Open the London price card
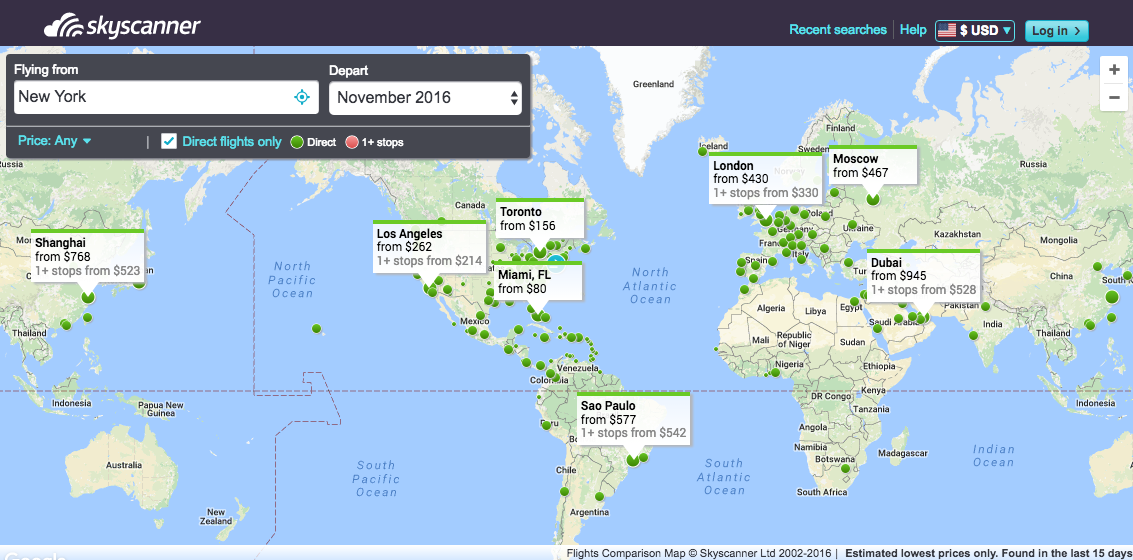Screen dimensions: 1133x560 click(x=765, y=178)
